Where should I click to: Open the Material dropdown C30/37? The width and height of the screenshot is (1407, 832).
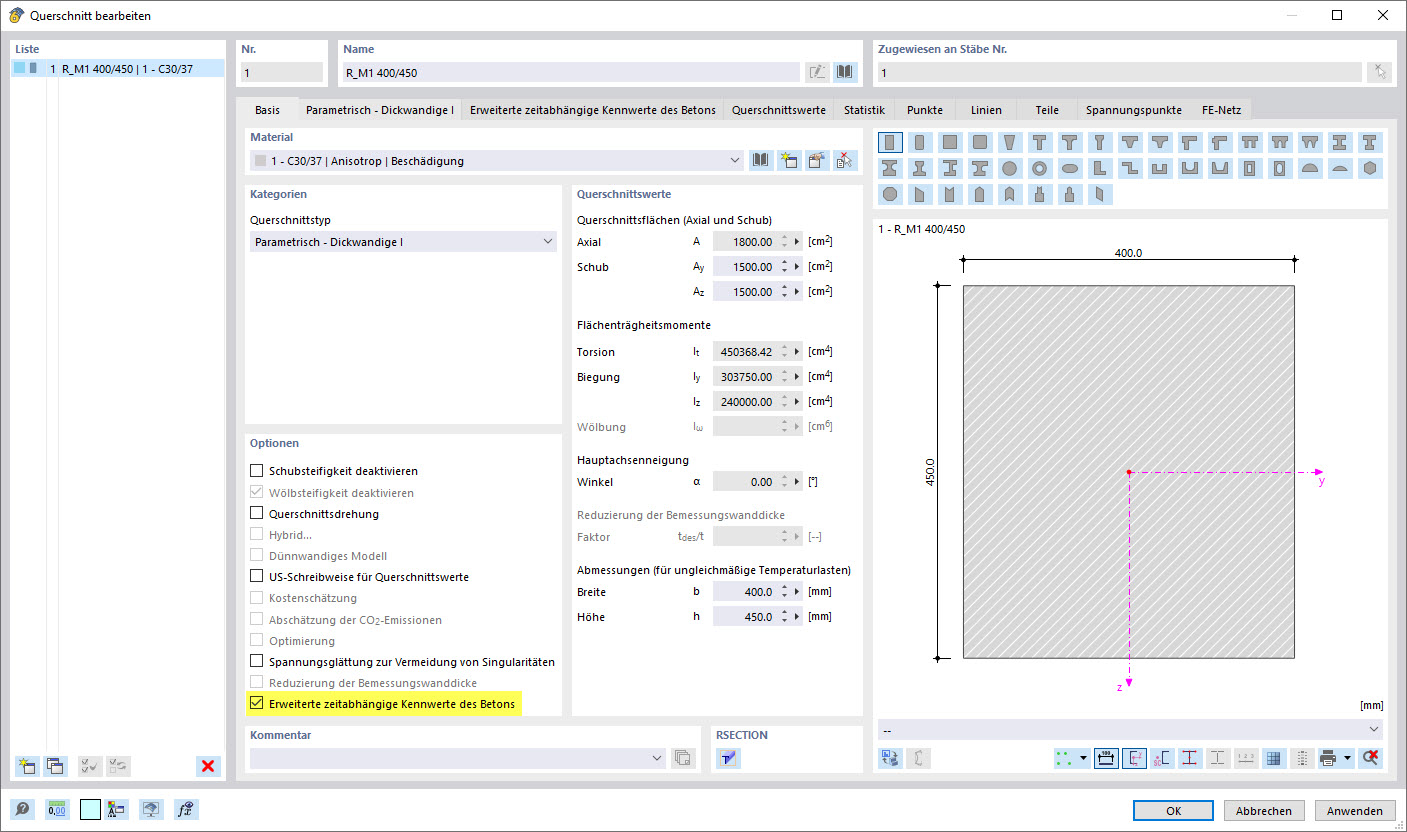pos(497,160)
